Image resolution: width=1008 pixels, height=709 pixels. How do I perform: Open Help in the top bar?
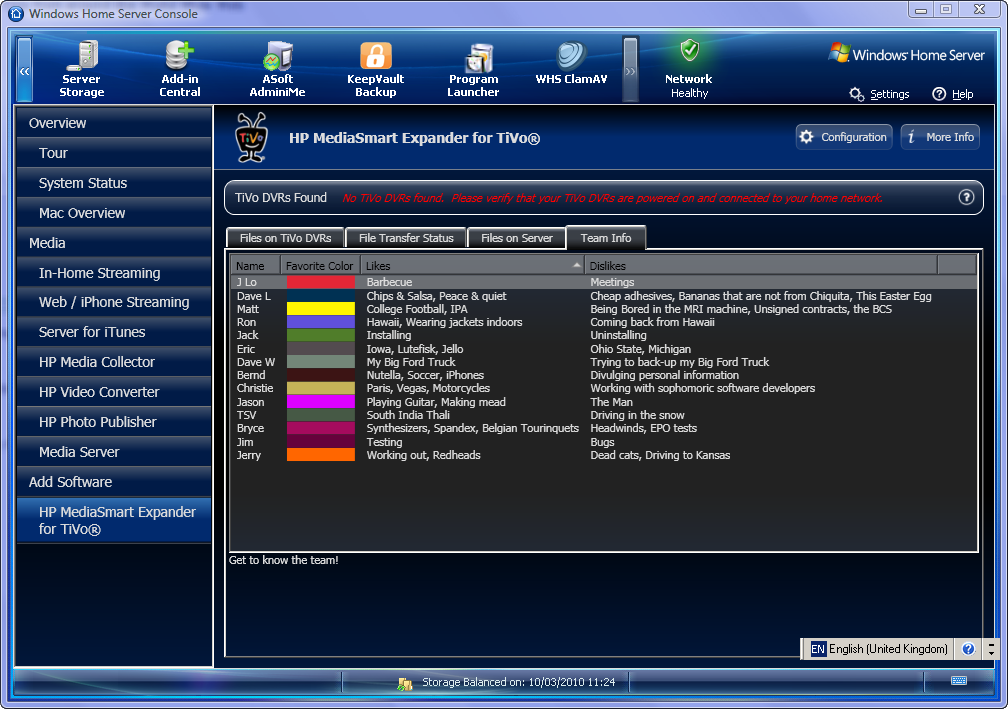(x=953, y=94)
